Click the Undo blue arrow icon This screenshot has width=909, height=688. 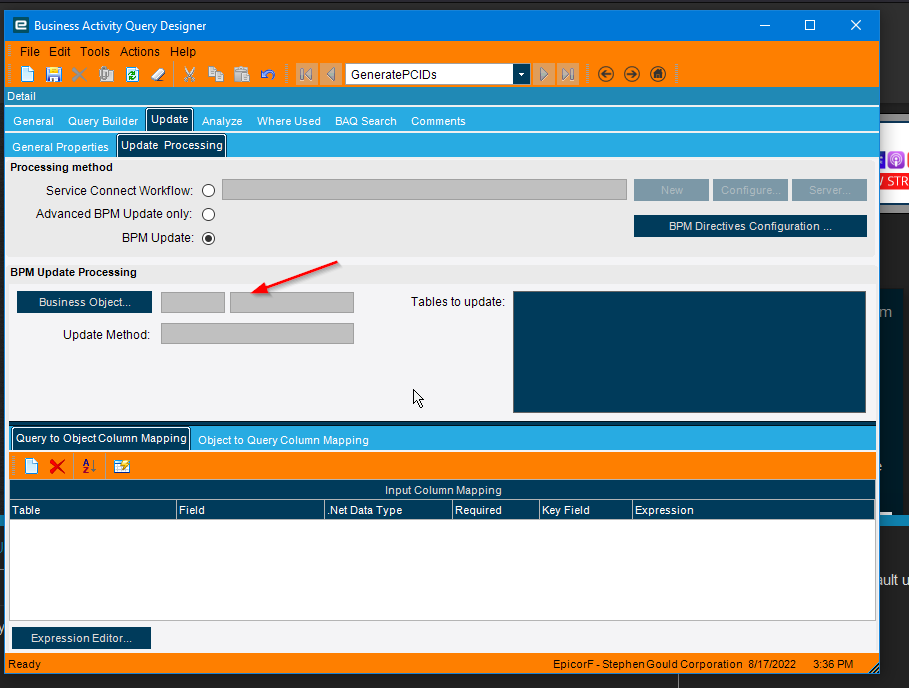[x=267, y=74]
